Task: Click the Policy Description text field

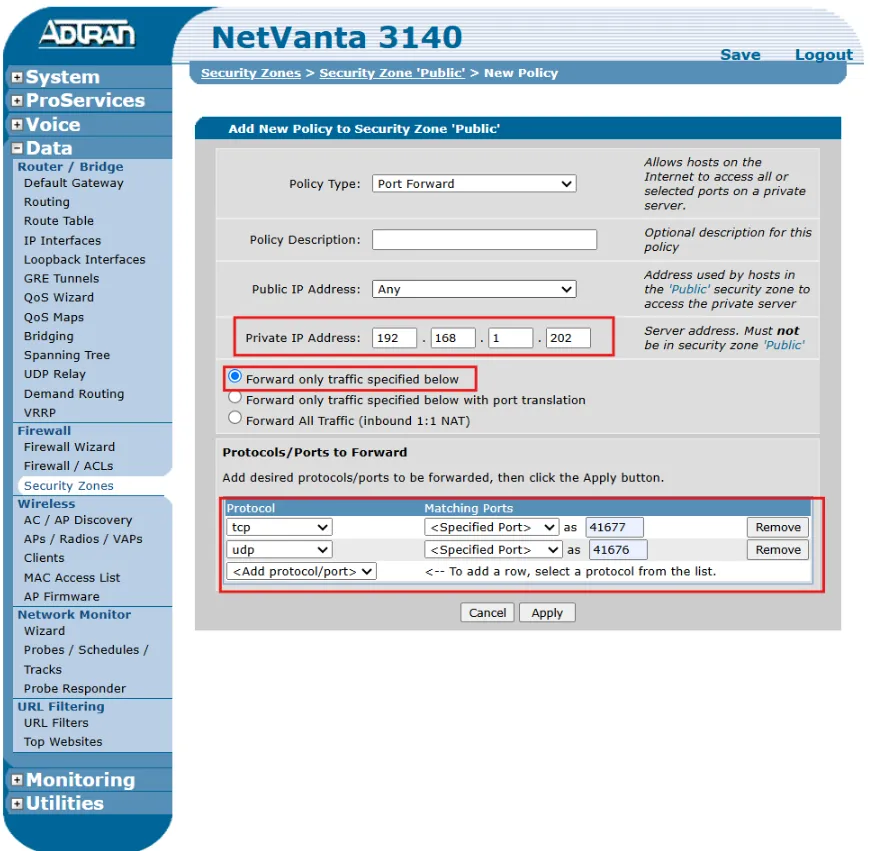Action: [484, 240]
